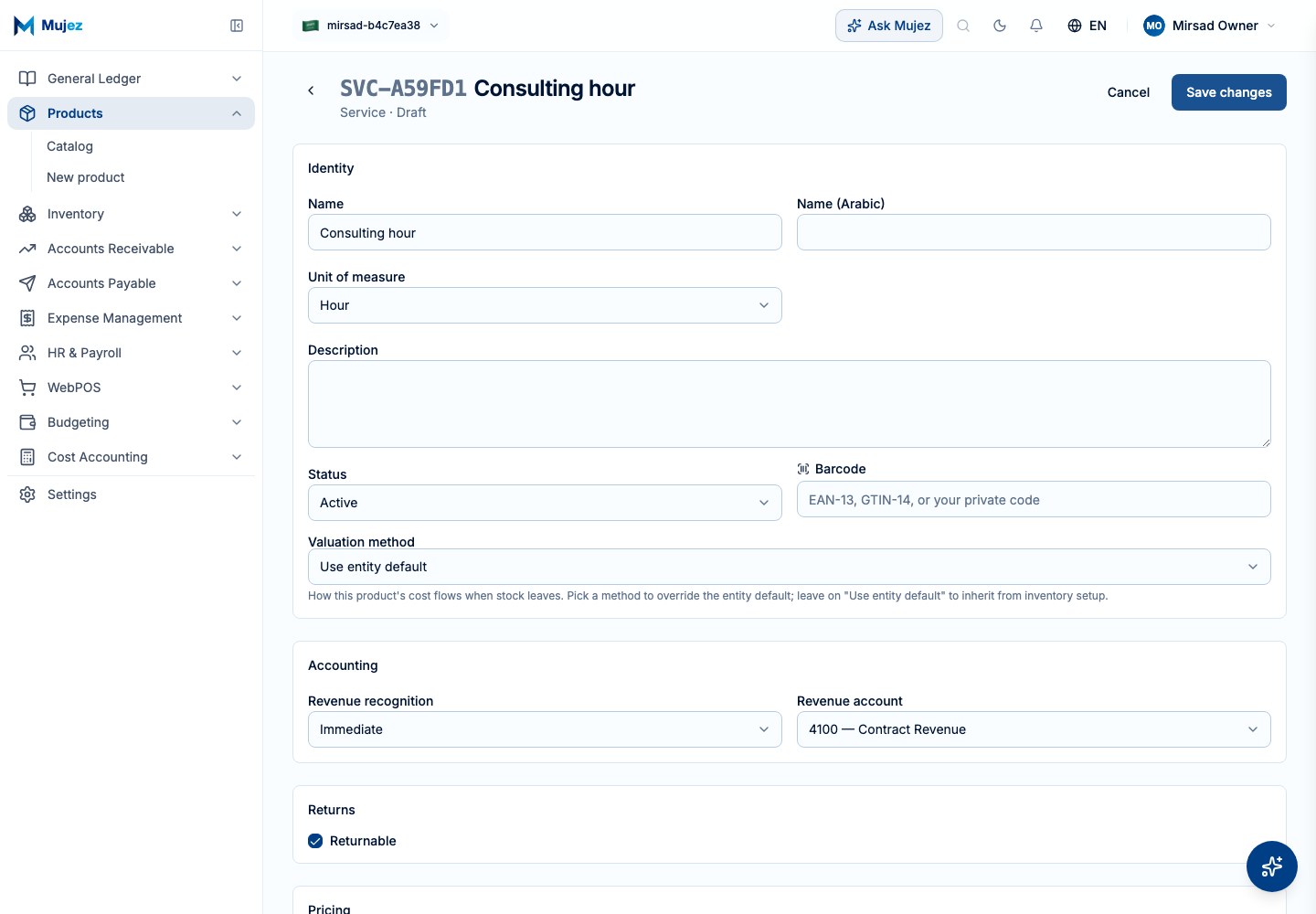Open the Catalog submenu item
Image resolution: width=1316 pixels, height=914 pixels.
(70, 146)
